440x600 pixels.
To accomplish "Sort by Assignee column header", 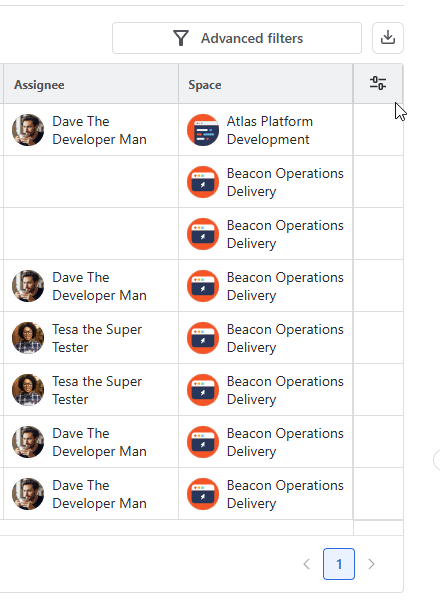I will tap(39, 85).
